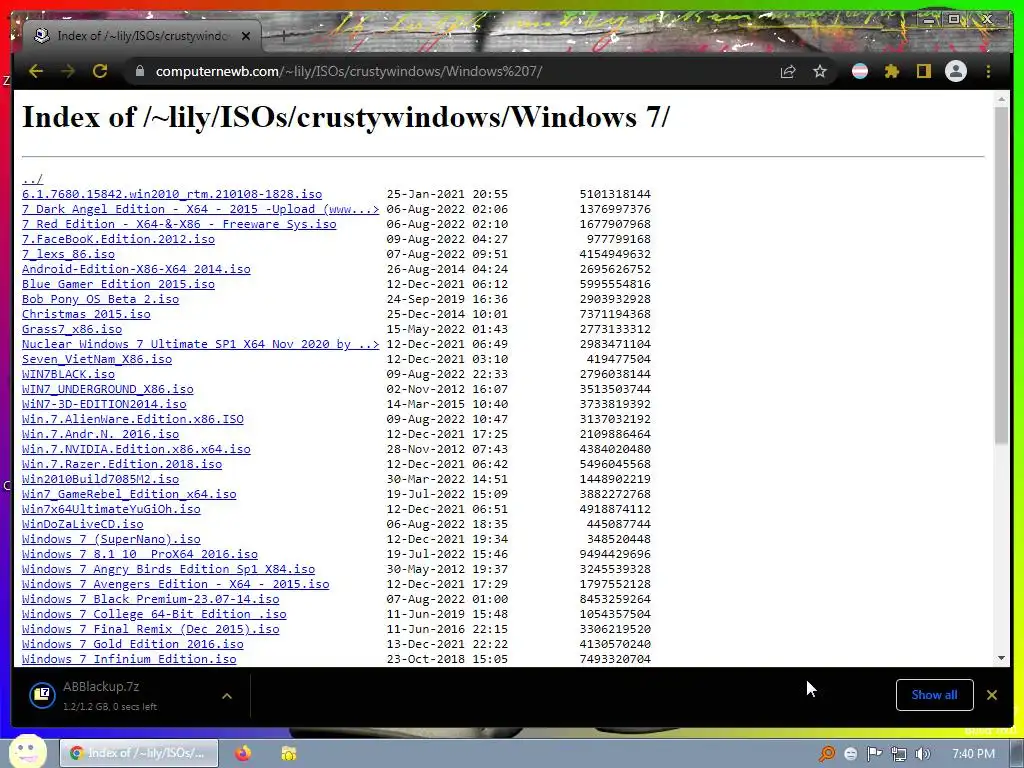The height and width of the screenshot is (768, 1024).
Task: Open the ABBlackup.7z download file icon
Action: click(42, 694)
